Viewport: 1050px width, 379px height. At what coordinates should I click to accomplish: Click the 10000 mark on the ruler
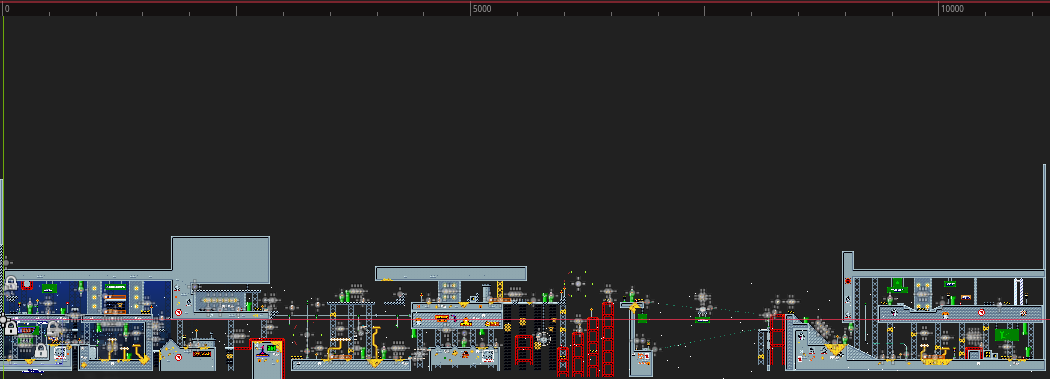click(x=952, y=9)
